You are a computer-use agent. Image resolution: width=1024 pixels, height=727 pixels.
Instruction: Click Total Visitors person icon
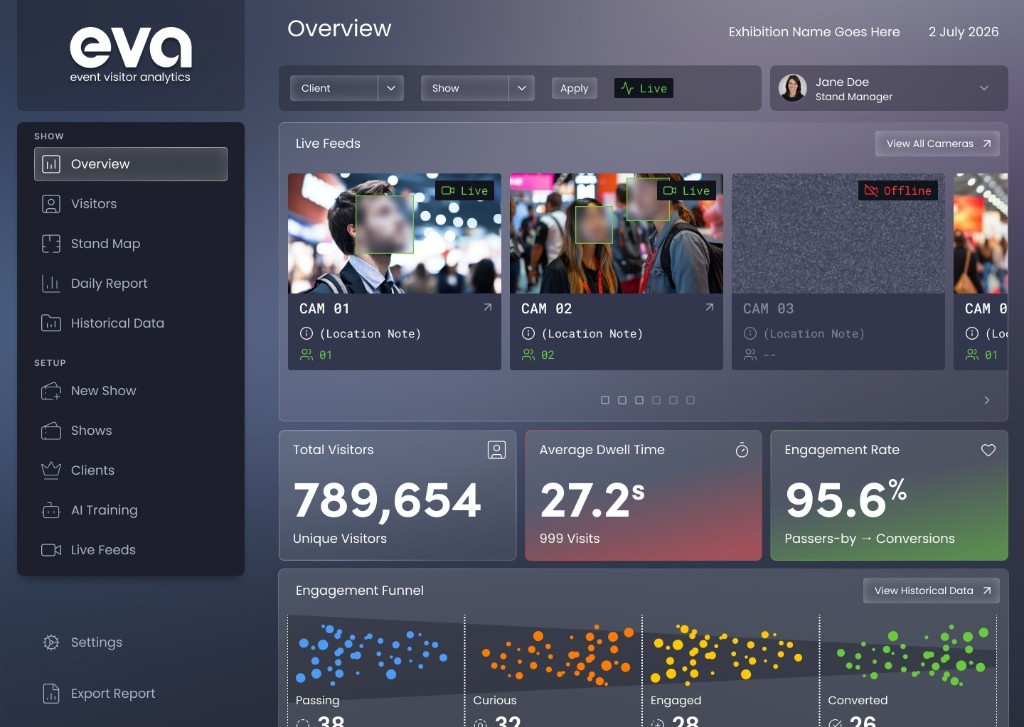[x=496, y=450]
